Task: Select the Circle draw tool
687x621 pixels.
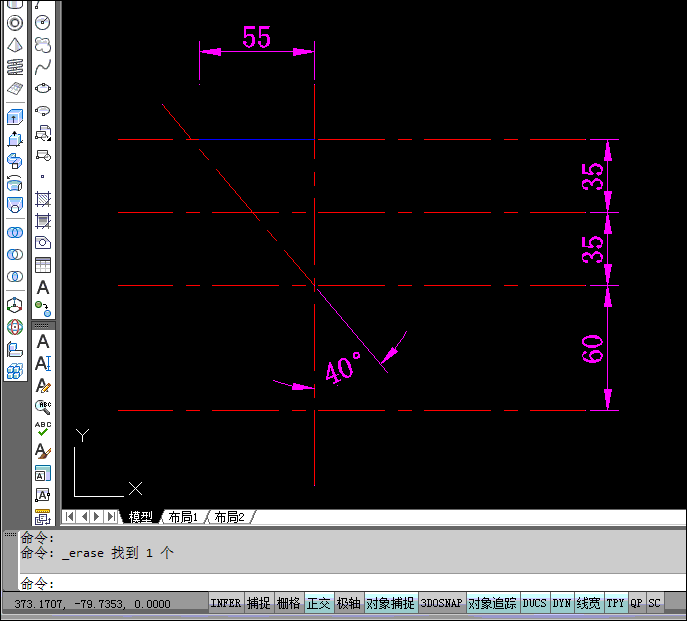Action: click(43, 22)
